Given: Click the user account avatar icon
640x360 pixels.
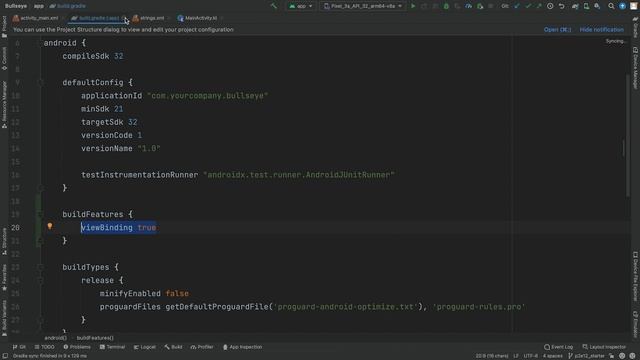Looking at the screenshot, I should [x=633, y=6].
